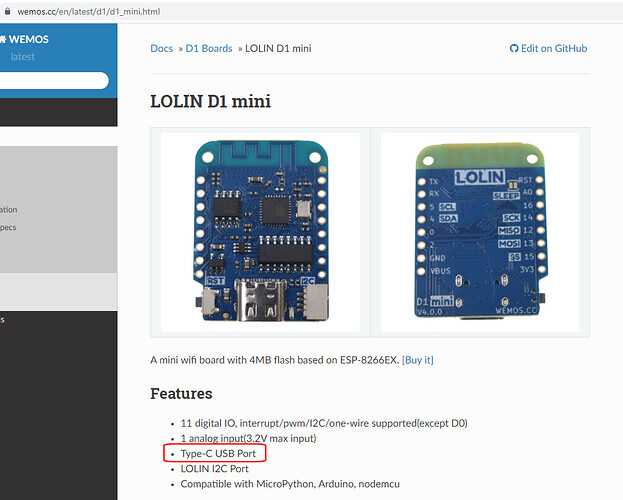Click the LOLIN D1 mini page heading
Image resolution: width=623 pixels, height=500 pixels.
(x=211, y=101)
